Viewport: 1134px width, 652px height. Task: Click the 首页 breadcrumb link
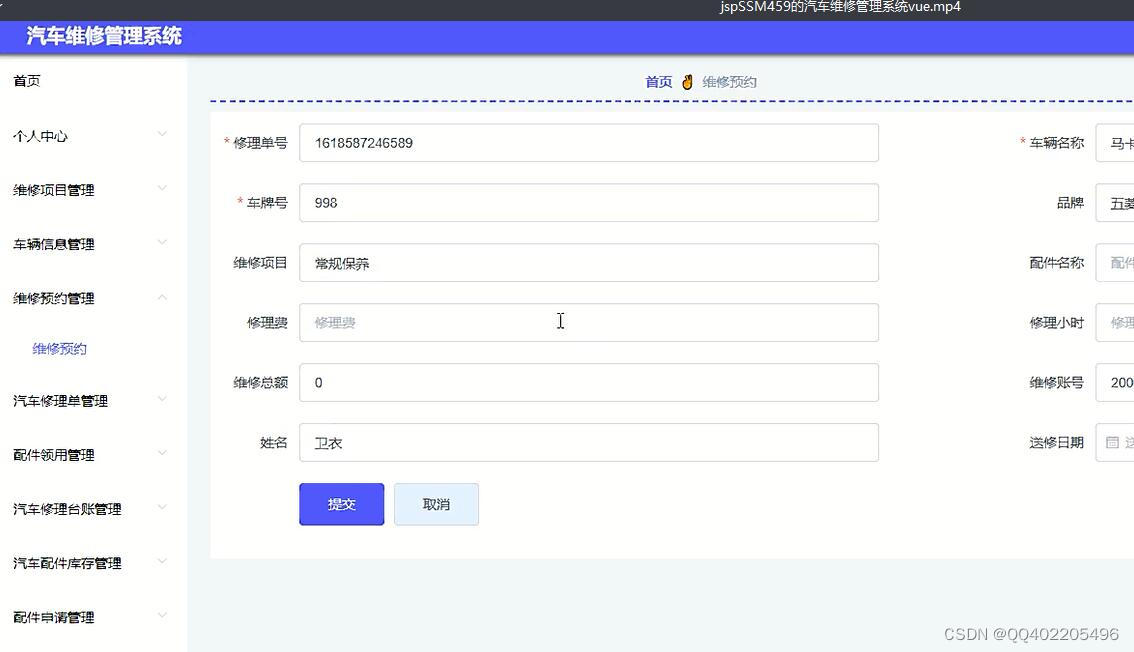click(658, 82)
